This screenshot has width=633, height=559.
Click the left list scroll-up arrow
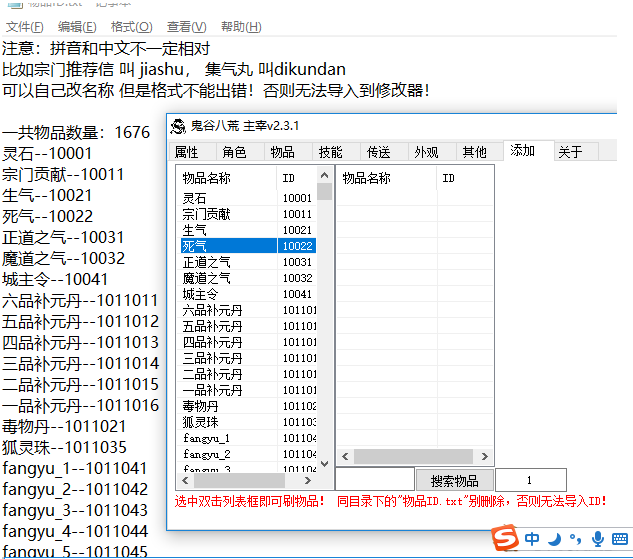tap(324, 175)
